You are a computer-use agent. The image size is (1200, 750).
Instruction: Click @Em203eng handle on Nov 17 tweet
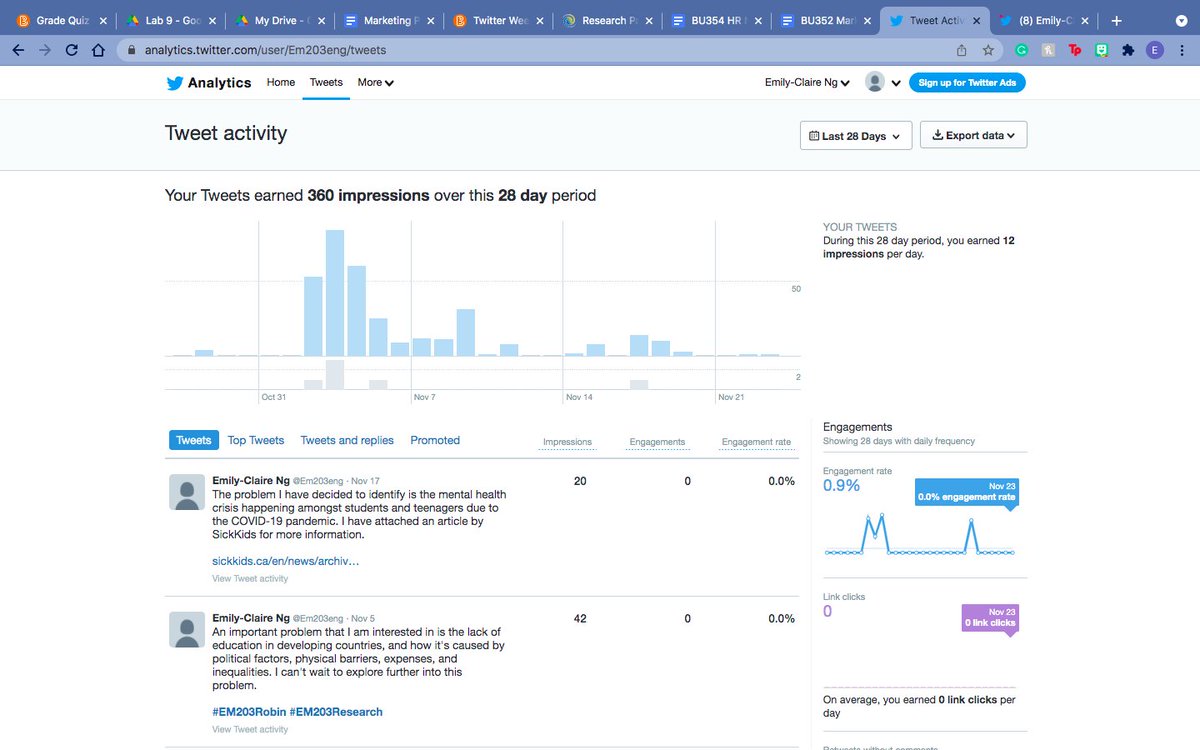tap(318, 481)
